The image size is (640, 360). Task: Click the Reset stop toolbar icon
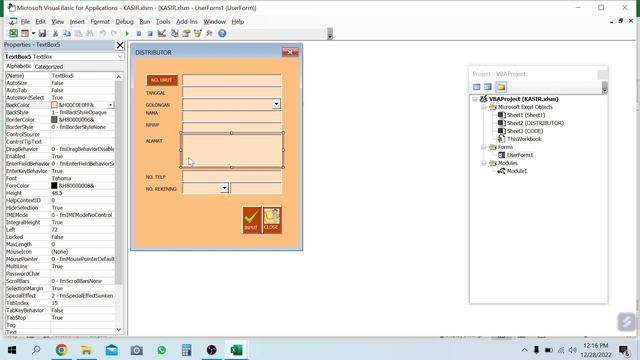point(150,33)
